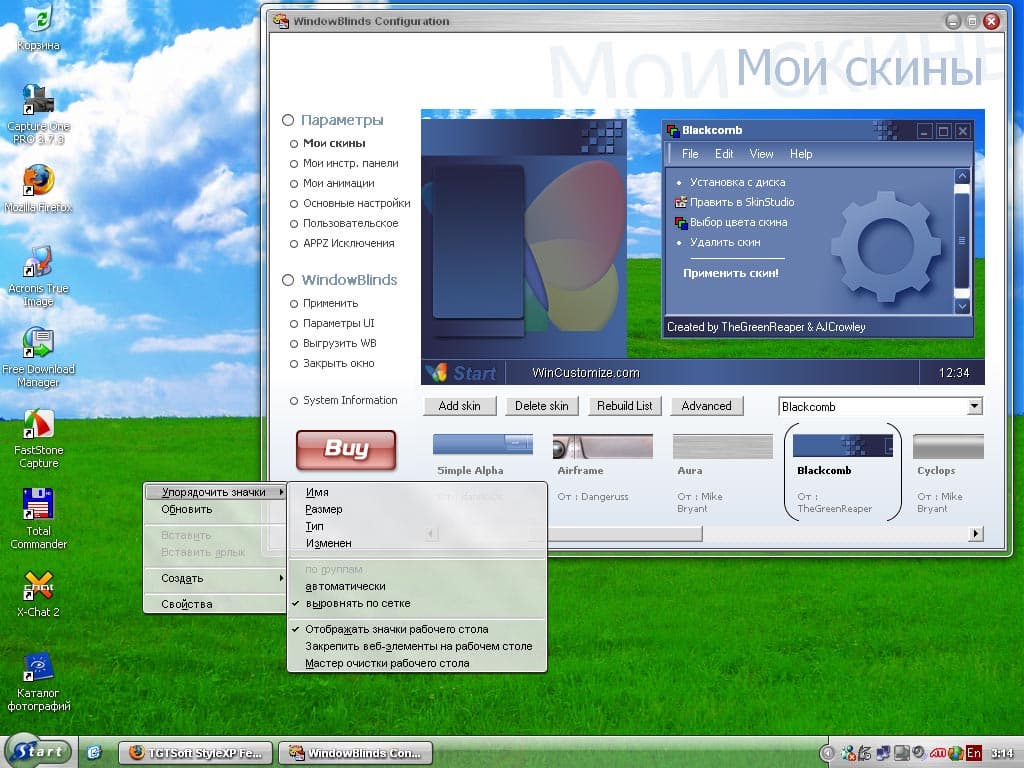Screen dimensions: 1024x768
Task: Select the Aura skin thumbnail
Action: [x=723, y=446]
